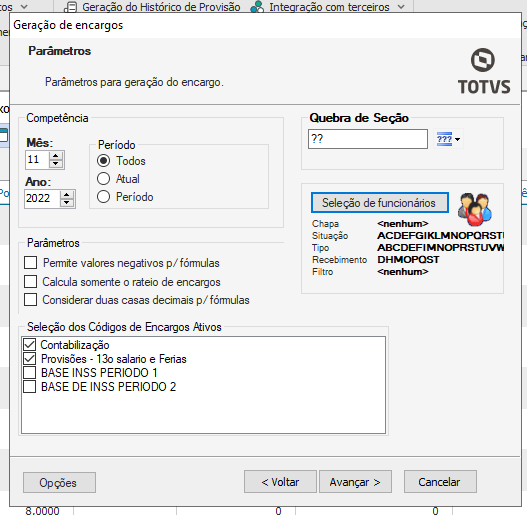Viewport: 527px width, 515px height.
Task: Click the Quebra de Seção input field
Action: click(x=368, y=139)
